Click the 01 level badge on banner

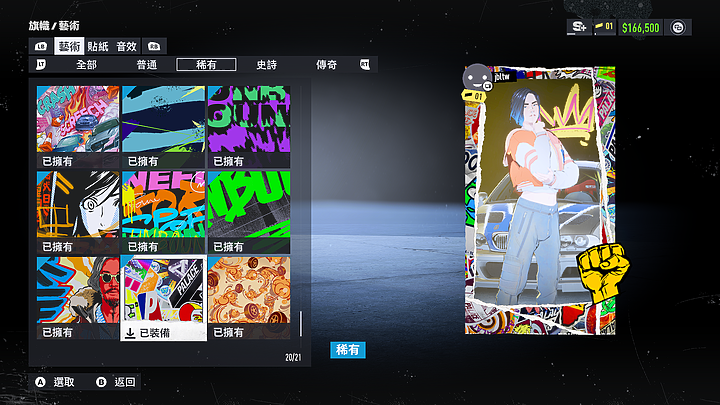473,96
